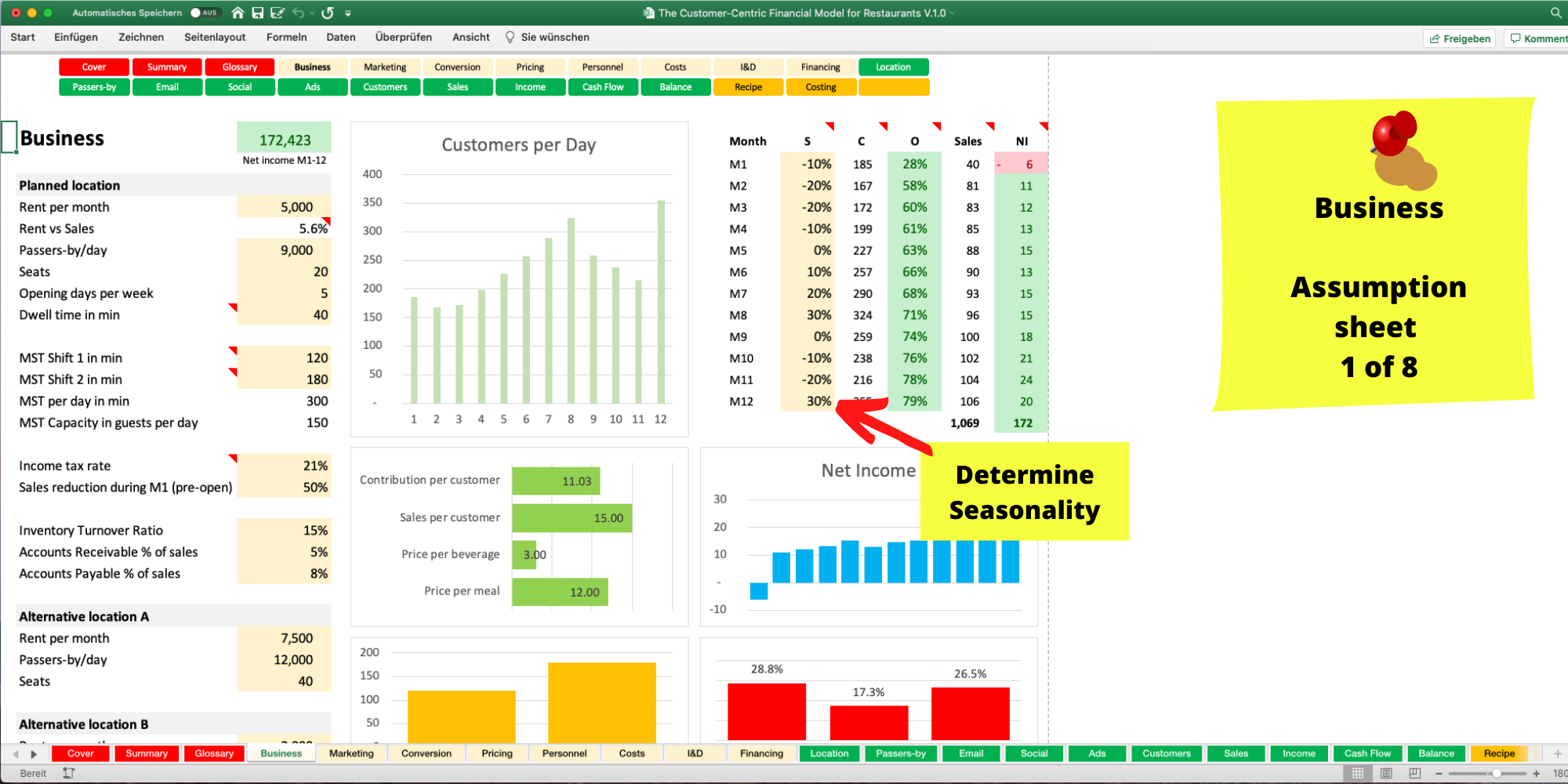Image resolution: width=1568 pixels, height=784 pixels.
Task: Click the green Cash Flow navigation button
Action: [603, 87]
